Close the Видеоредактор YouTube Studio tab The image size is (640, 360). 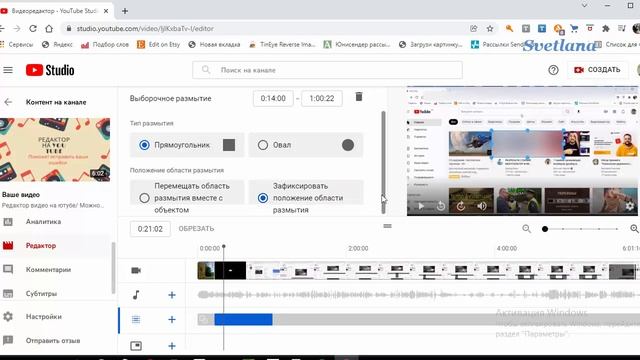(x=106, y=11)
